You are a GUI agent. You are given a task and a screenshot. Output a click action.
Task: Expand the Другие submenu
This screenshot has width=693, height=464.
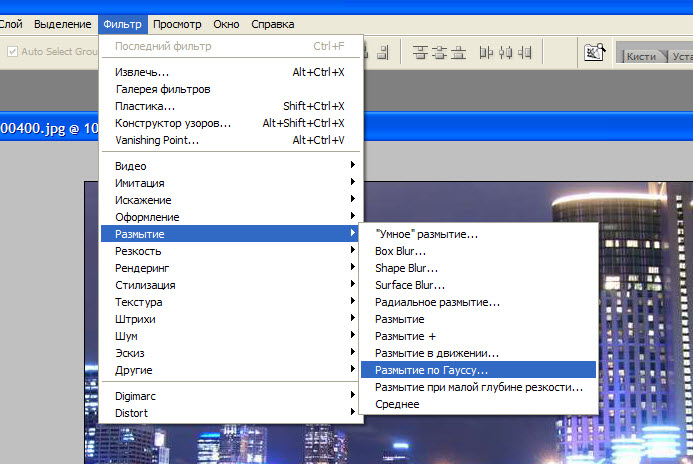click(x=230, y=370)
